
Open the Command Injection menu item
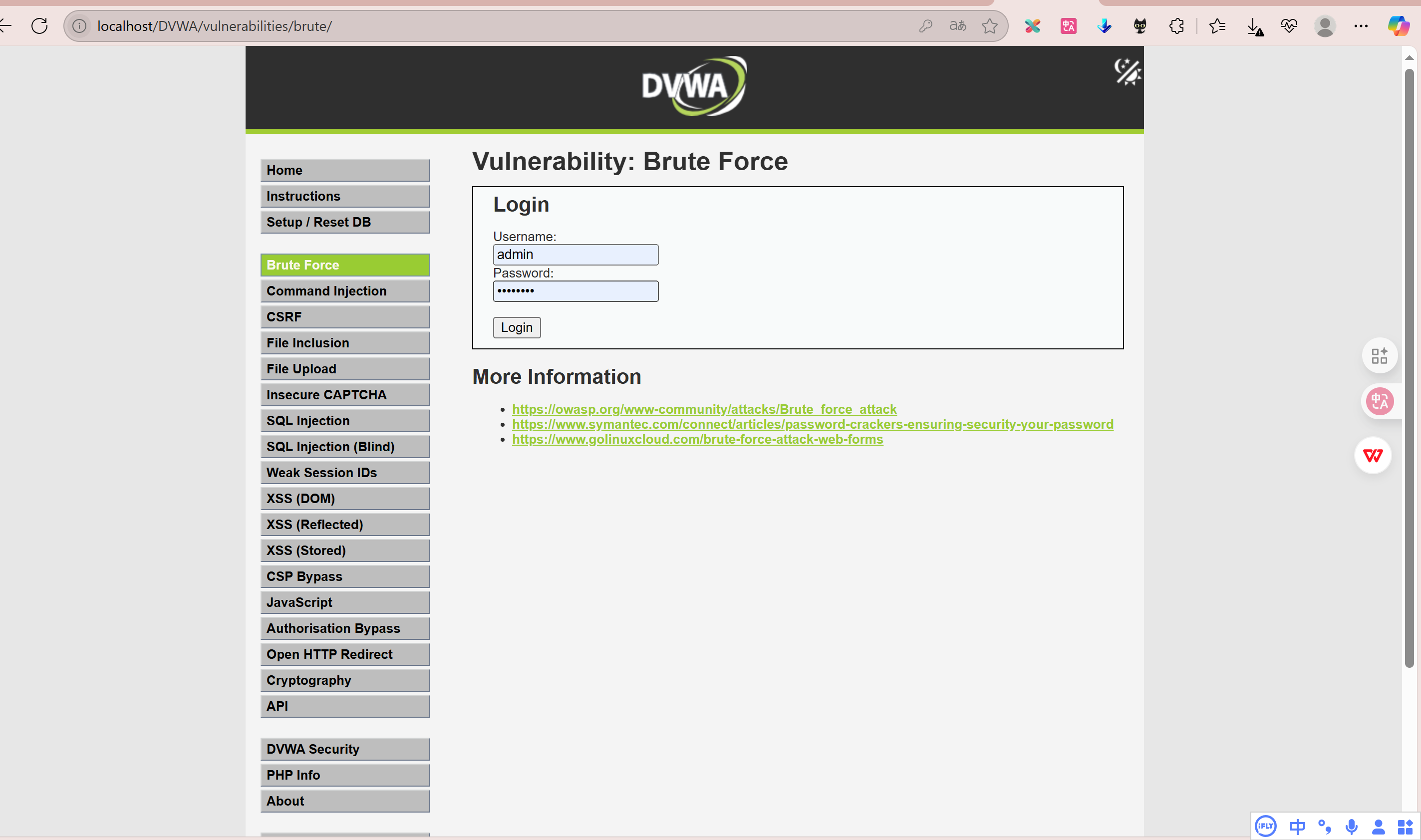click(x=344, y=291)
